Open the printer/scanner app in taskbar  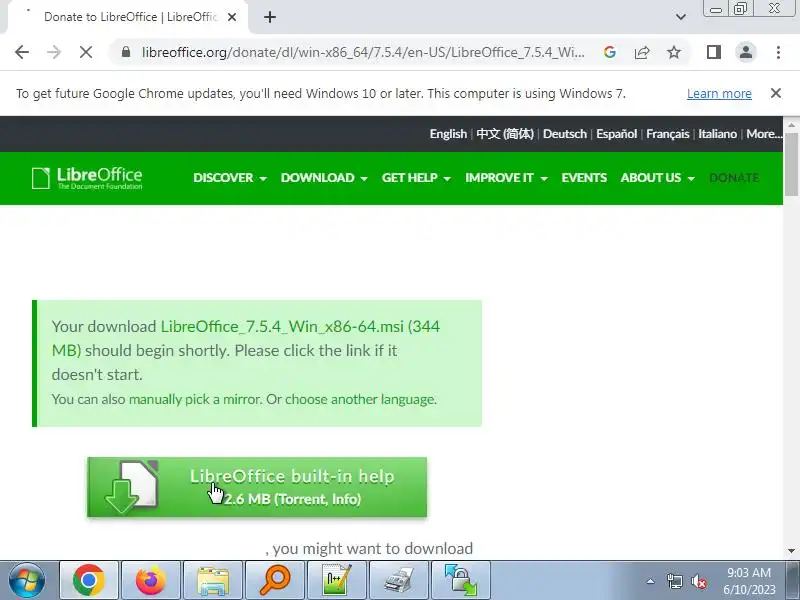[398, 581]
